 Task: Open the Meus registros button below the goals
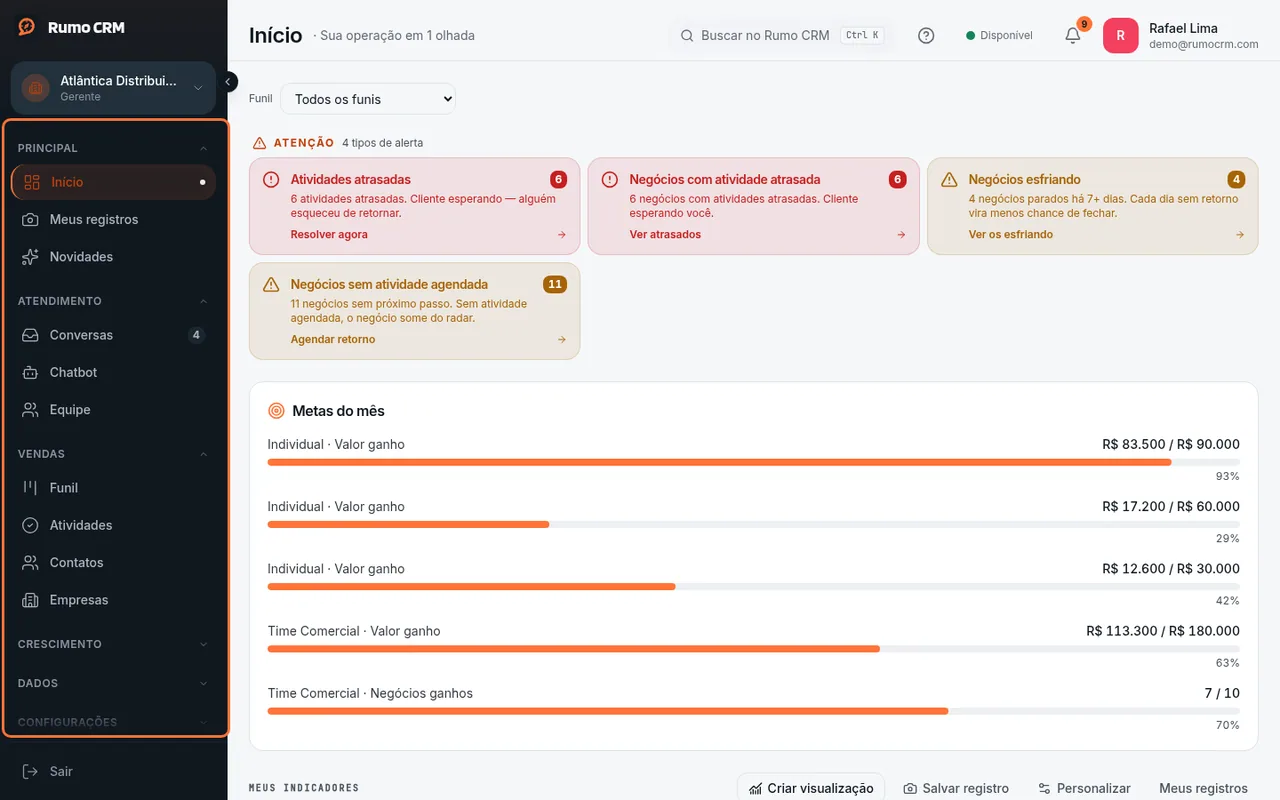(x=1204, y=788)
